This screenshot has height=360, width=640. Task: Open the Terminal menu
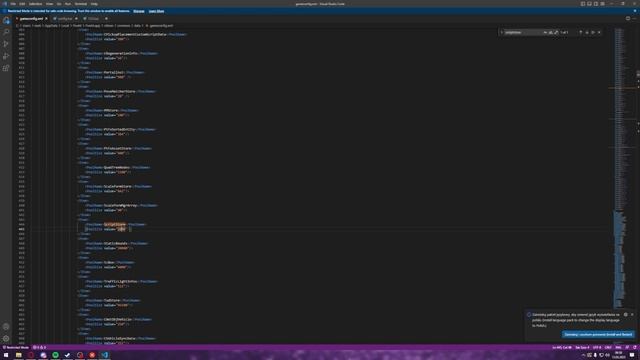(x=81, y=4)
